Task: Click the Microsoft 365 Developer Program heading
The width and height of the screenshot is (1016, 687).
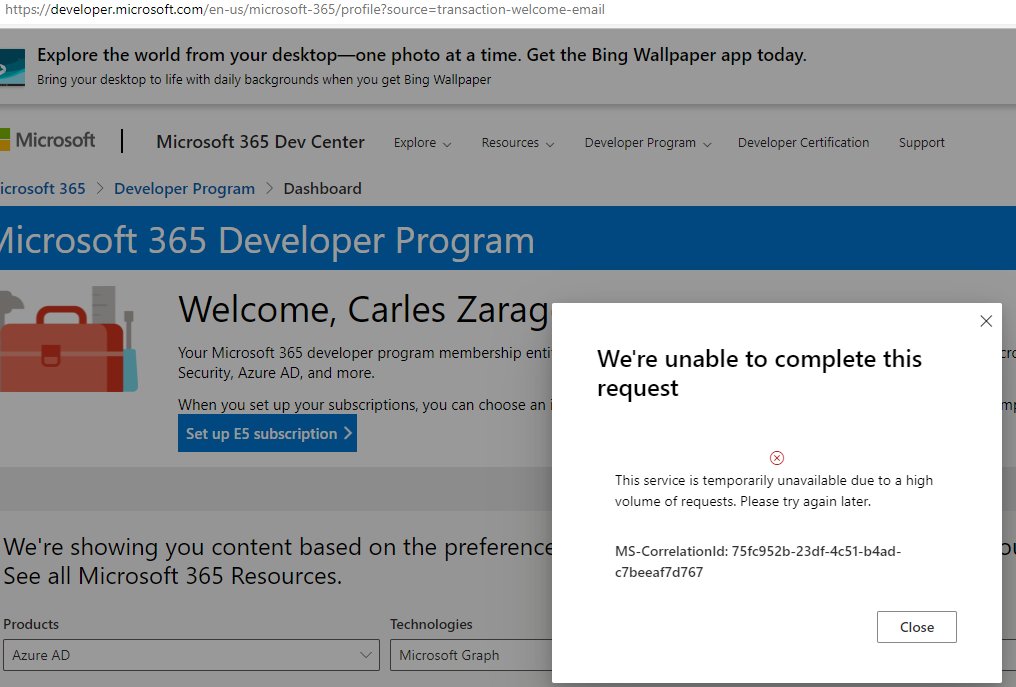Action: tap(267, 240)
